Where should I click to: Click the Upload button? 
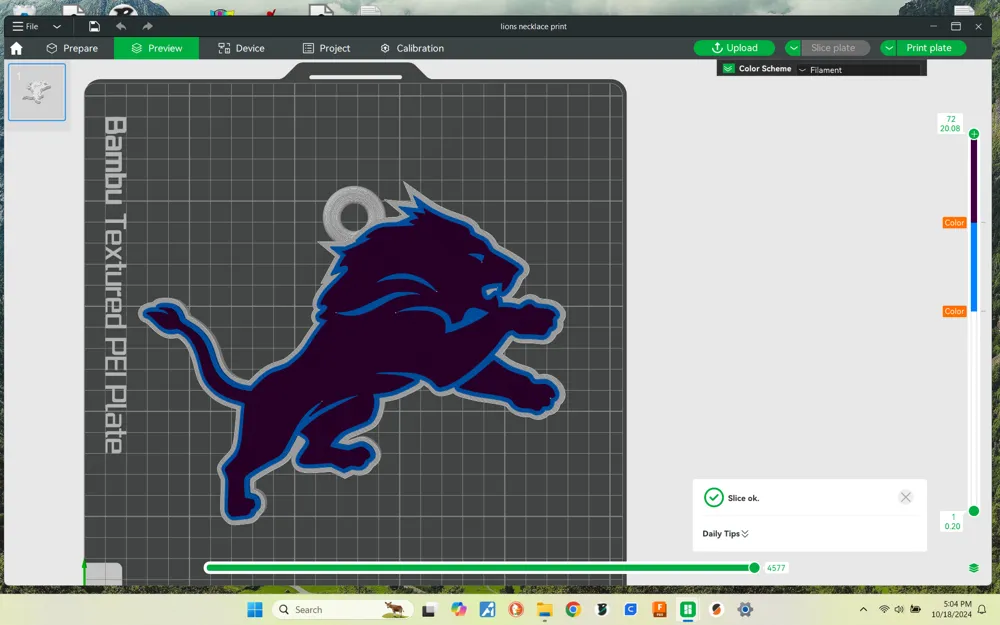tap(734, 48)
